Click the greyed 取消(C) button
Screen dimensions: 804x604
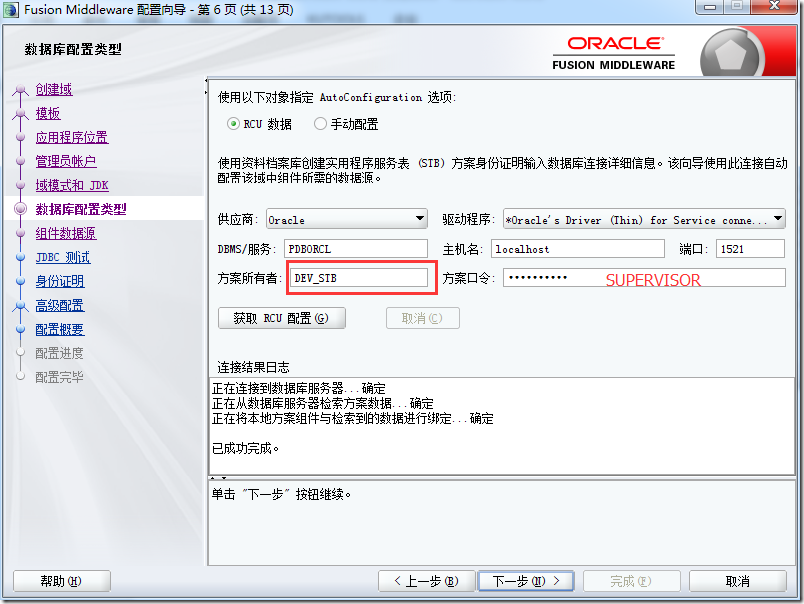tap(423, 318)
